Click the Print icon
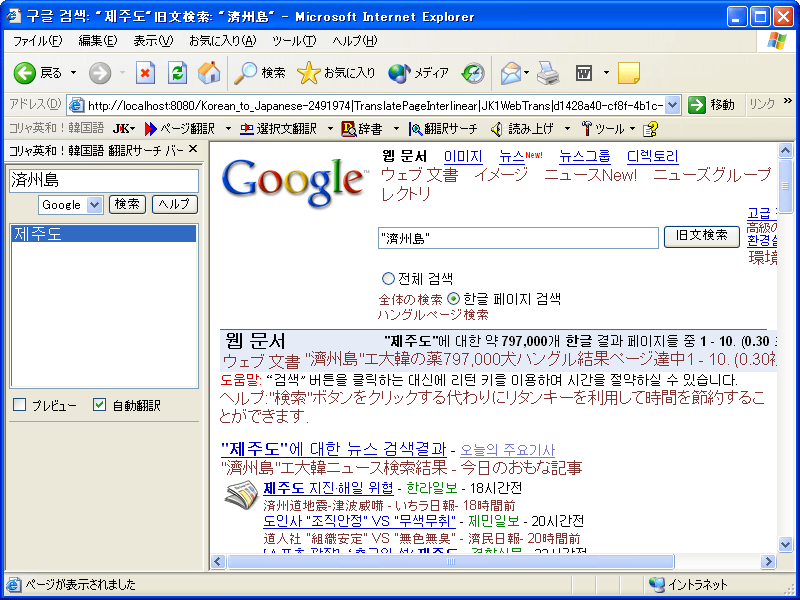The height and width of the screenshot is (600, 800). [548, 73]
